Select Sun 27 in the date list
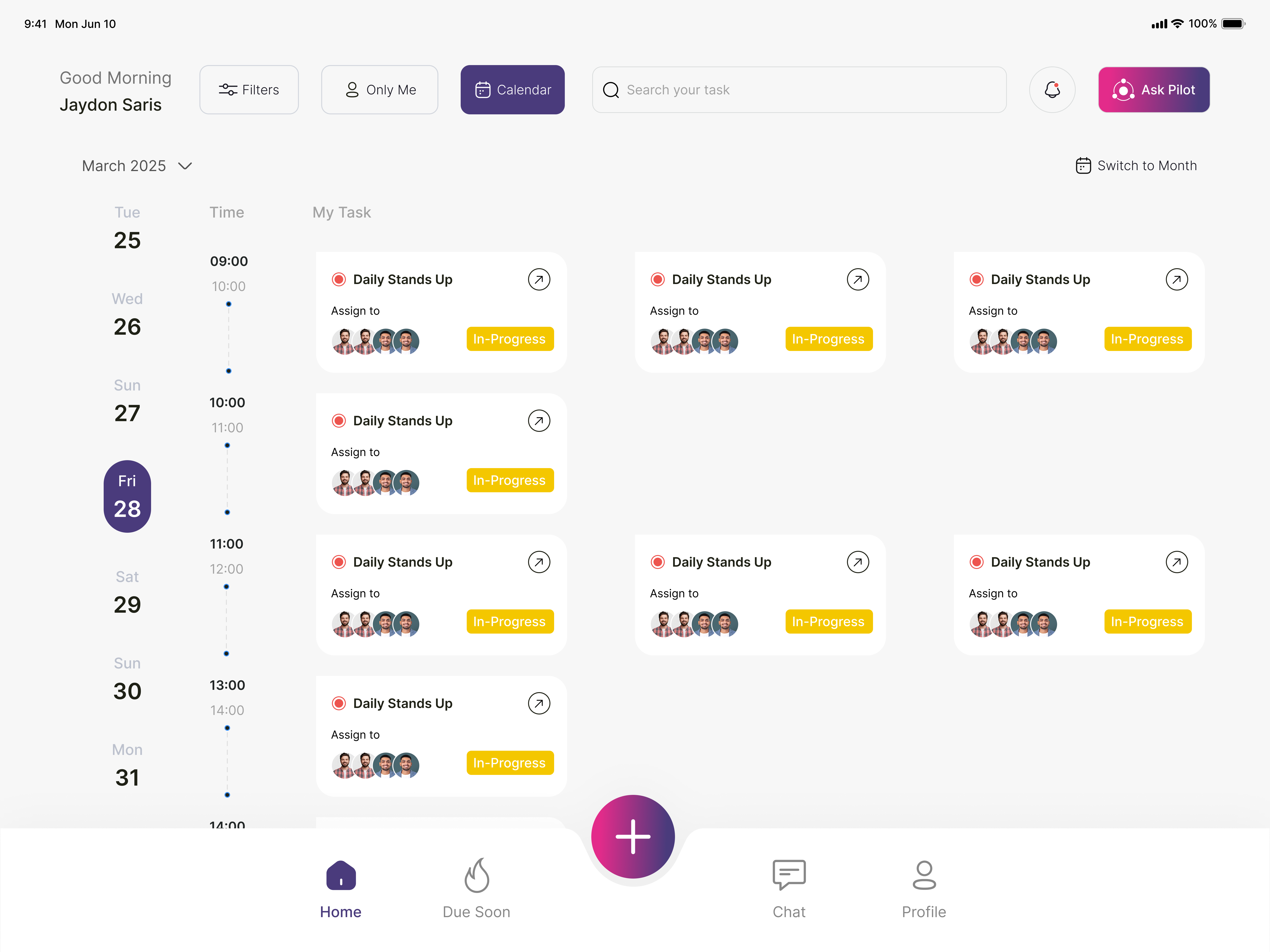1270x952 pixels. click(x=127, y=401)
